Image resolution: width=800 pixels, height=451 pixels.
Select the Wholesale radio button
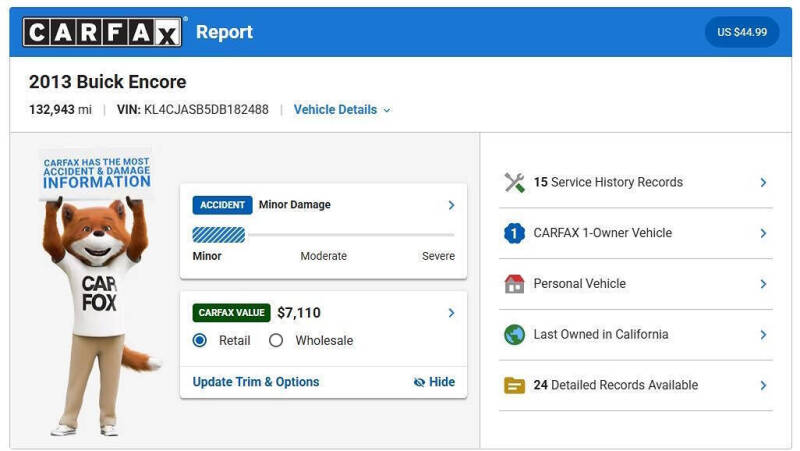coord(276,340)
